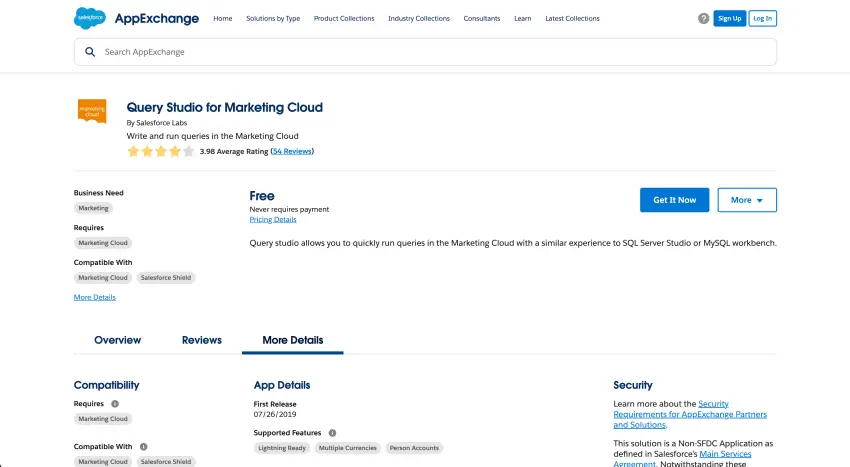This screenshot has height=467, width=850.
Task: Click info icon next to Compatible With
Action: (143, 447)
